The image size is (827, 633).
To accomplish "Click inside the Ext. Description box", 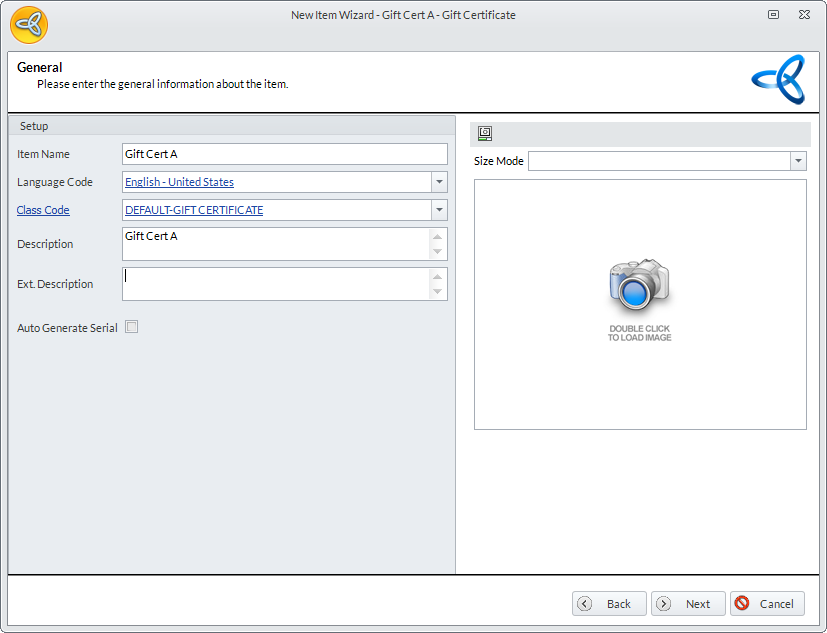I will [276, 284].
